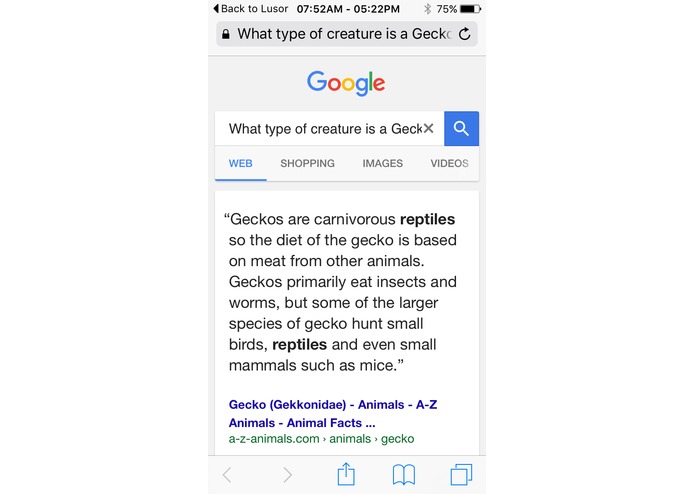The height and width of the screenshot is (494, 695).
Task: Clear the search query with X
Action: [x=428, y=128]
